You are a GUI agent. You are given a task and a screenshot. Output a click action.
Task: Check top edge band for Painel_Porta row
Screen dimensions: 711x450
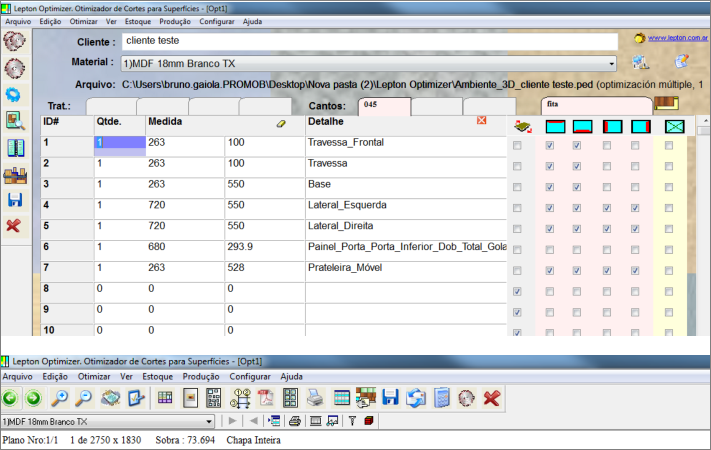pyautogui.click(x=550, y=250)
